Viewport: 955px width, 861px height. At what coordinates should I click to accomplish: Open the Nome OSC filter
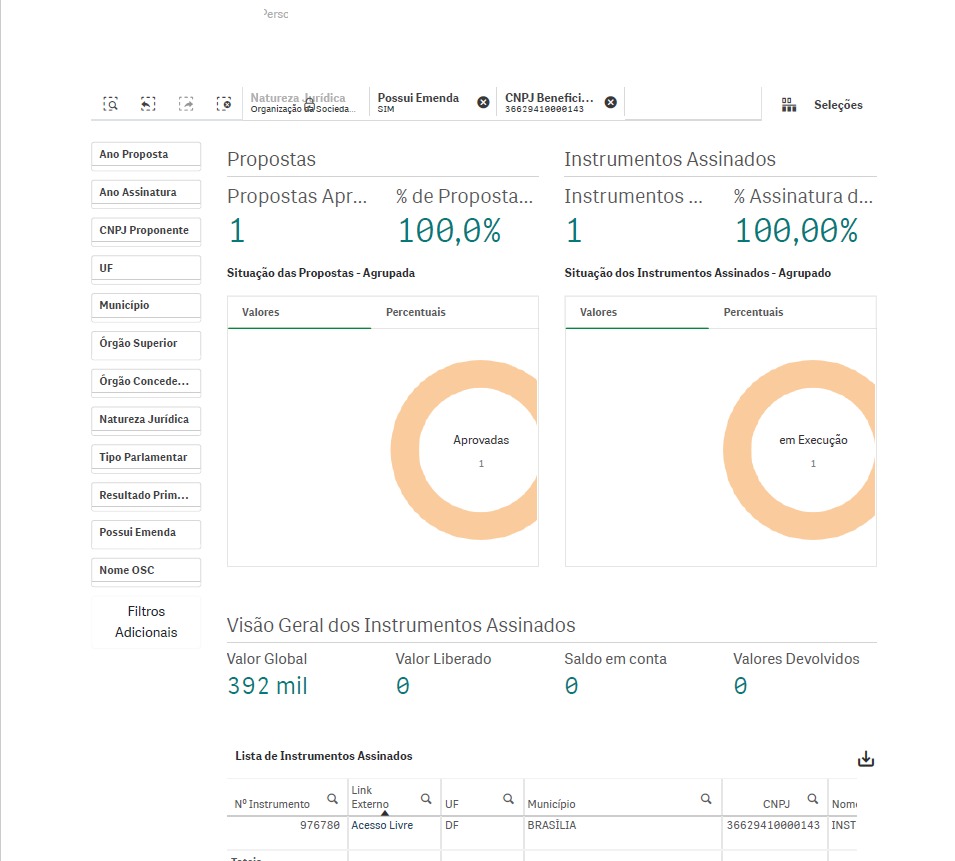(146, 571)
